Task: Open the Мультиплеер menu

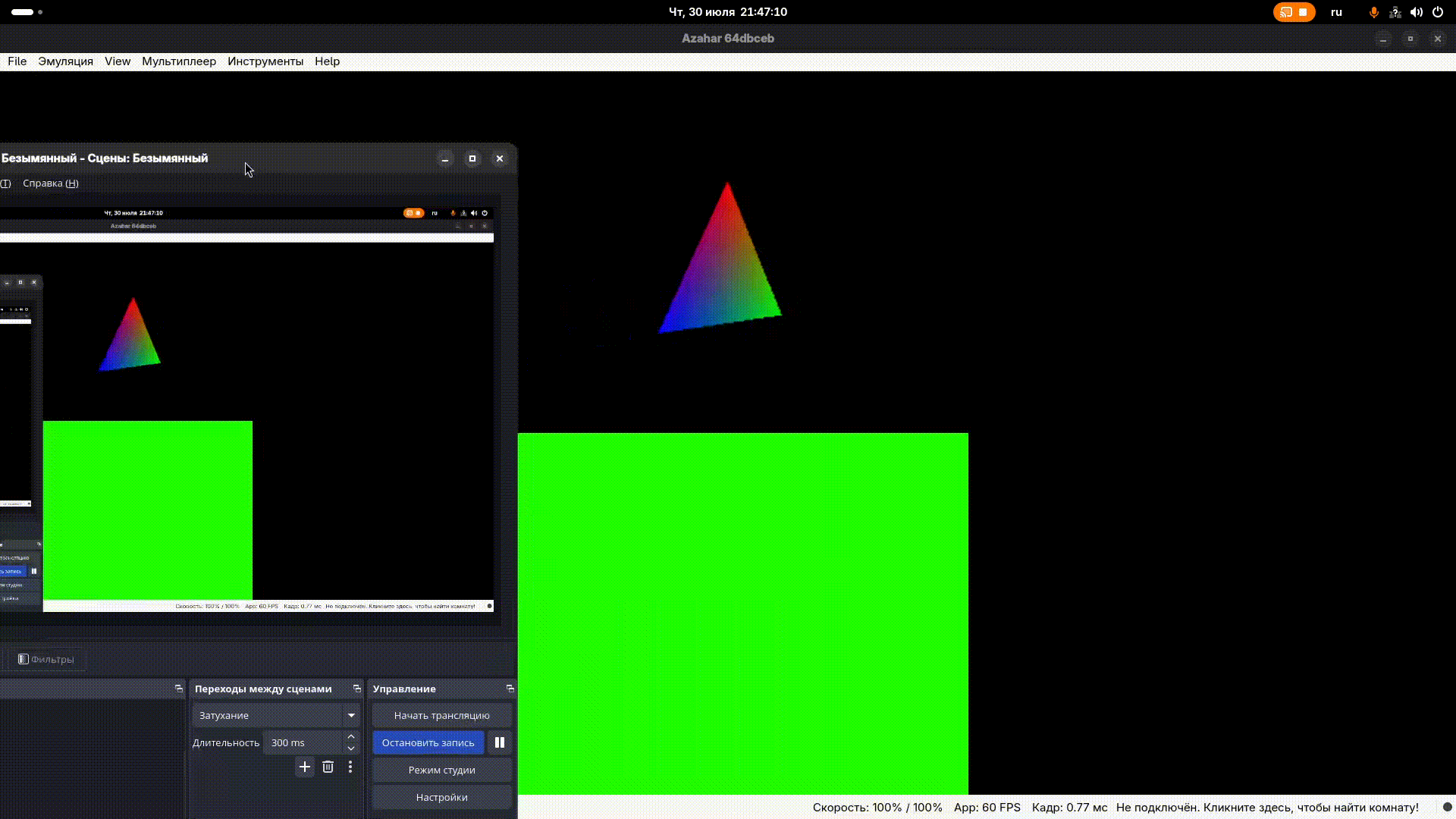Action: 179,61
